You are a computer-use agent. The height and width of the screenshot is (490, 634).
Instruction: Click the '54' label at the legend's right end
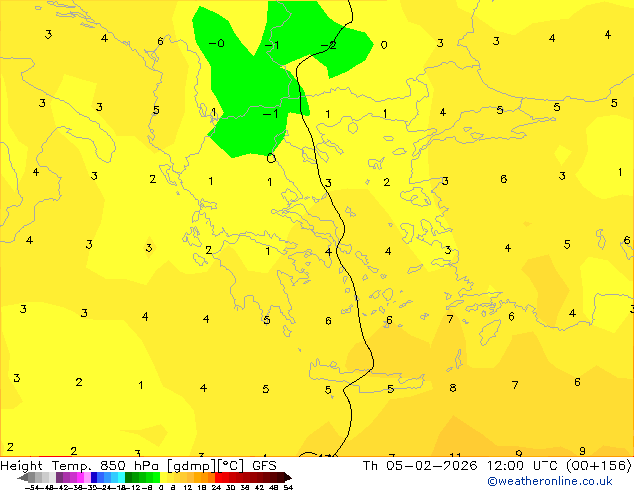tap(287, 487)
